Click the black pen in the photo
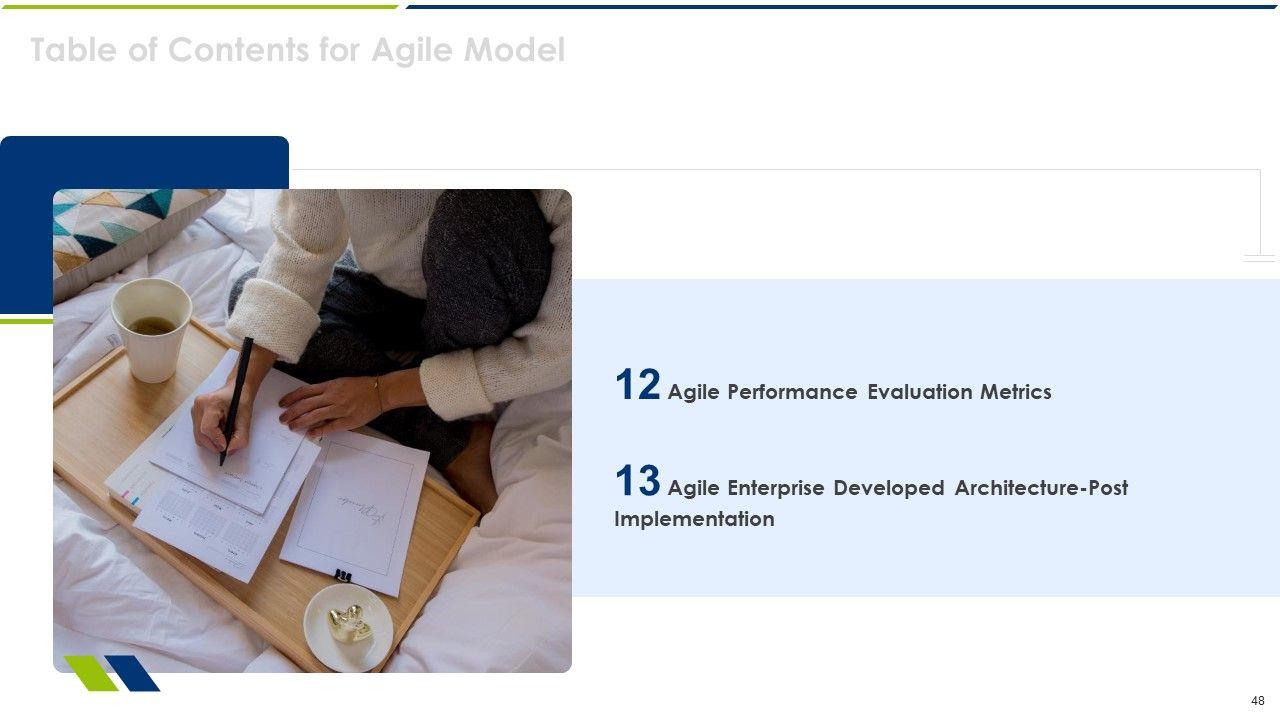 point(236,400)
